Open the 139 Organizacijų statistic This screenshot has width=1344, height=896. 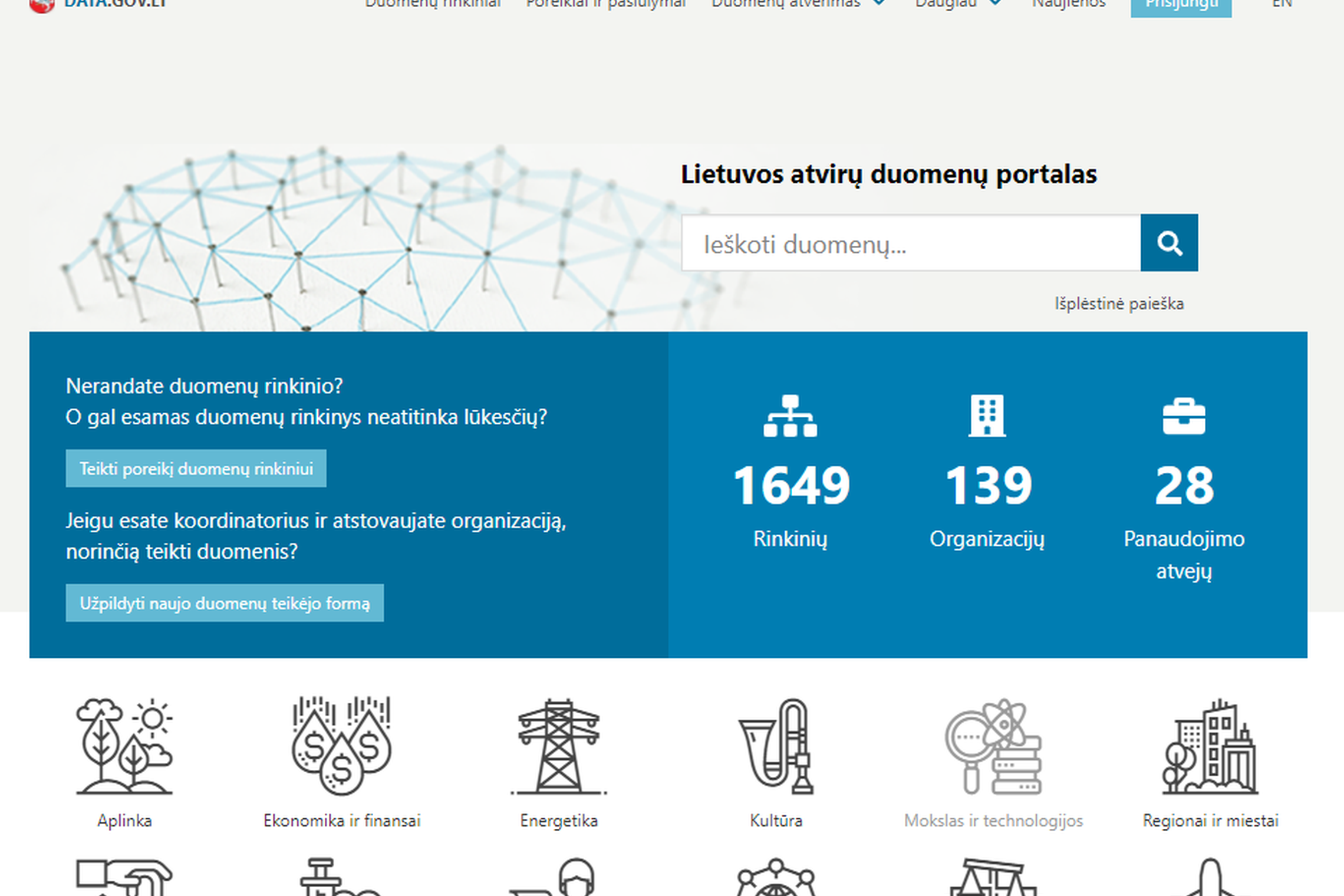pyautogui.click(x=988, y=485)
